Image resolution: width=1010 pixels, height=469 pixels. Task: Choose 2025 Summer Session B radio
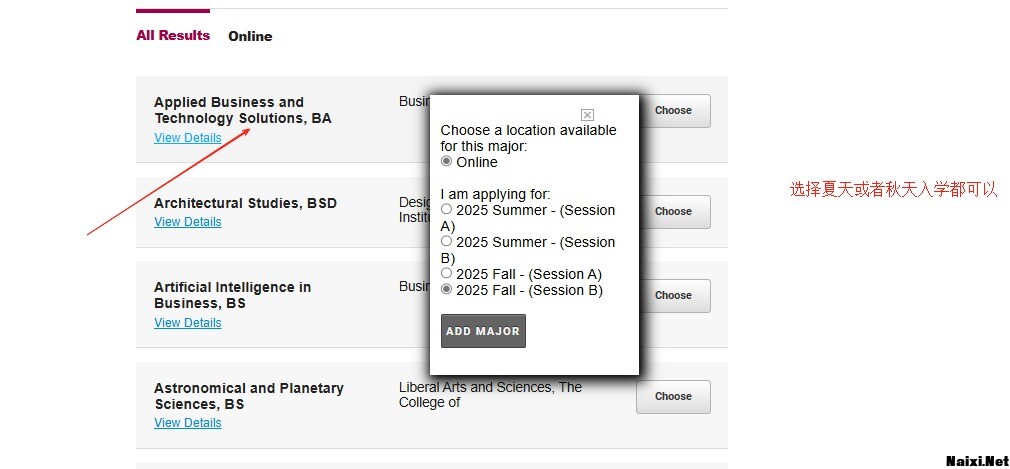click(x=446, y=241)
